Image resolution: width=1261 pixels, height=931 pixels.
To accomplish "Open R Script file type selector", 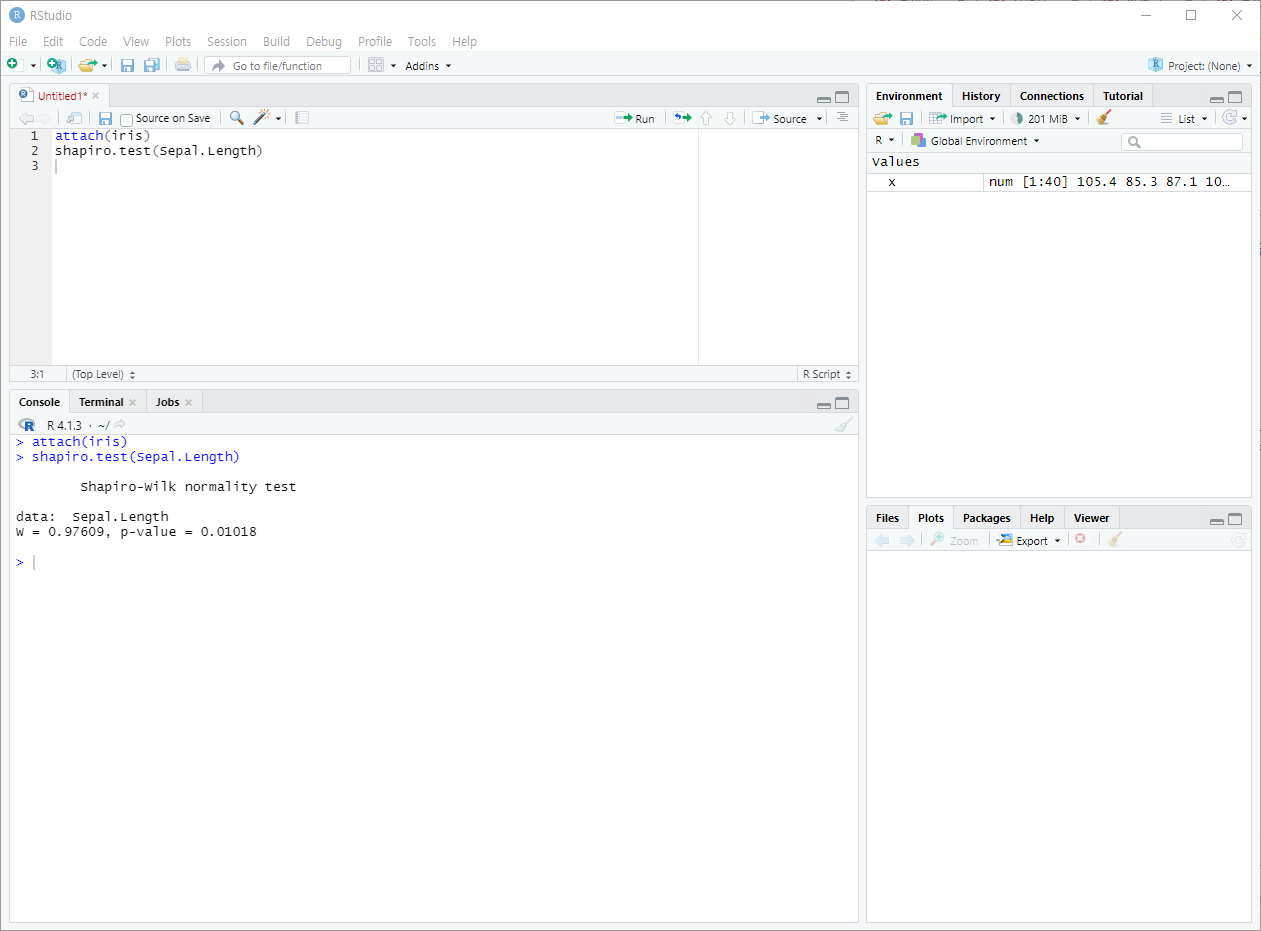I will (827, 374).
